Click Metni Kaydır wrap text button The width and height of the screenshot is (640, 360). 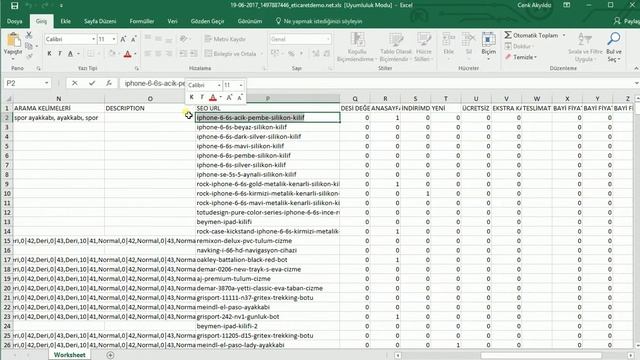(225, 39)
